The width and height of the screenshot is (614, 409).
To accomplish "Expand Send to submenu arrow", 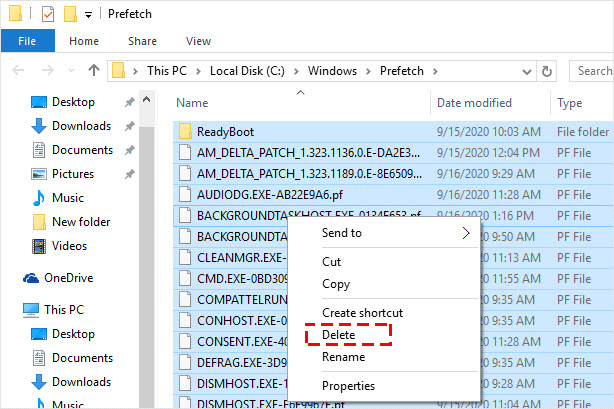I will tap(466, 233).
